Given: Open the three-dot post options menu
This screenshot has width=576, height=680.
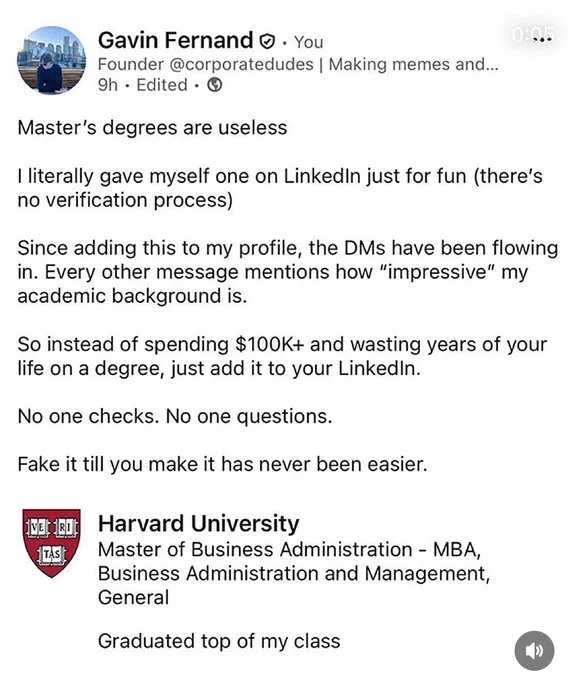Looking at the screenshot, I should (x=543, y=39).
